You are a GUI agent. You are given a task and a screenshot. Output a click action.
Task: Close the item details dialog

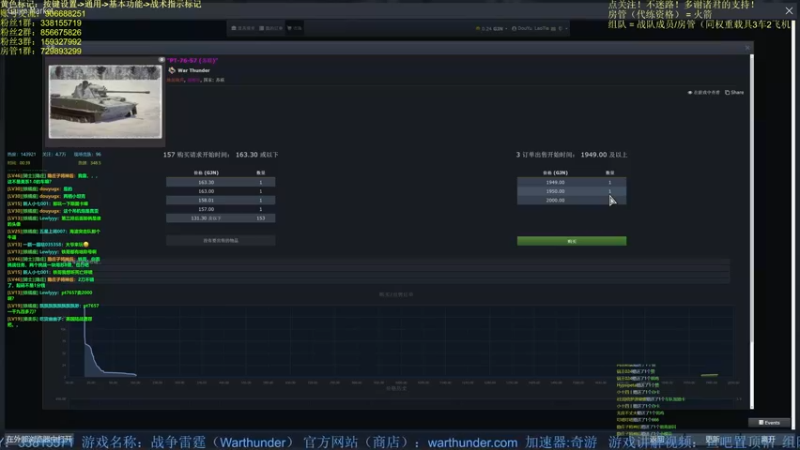click(747, 48)
